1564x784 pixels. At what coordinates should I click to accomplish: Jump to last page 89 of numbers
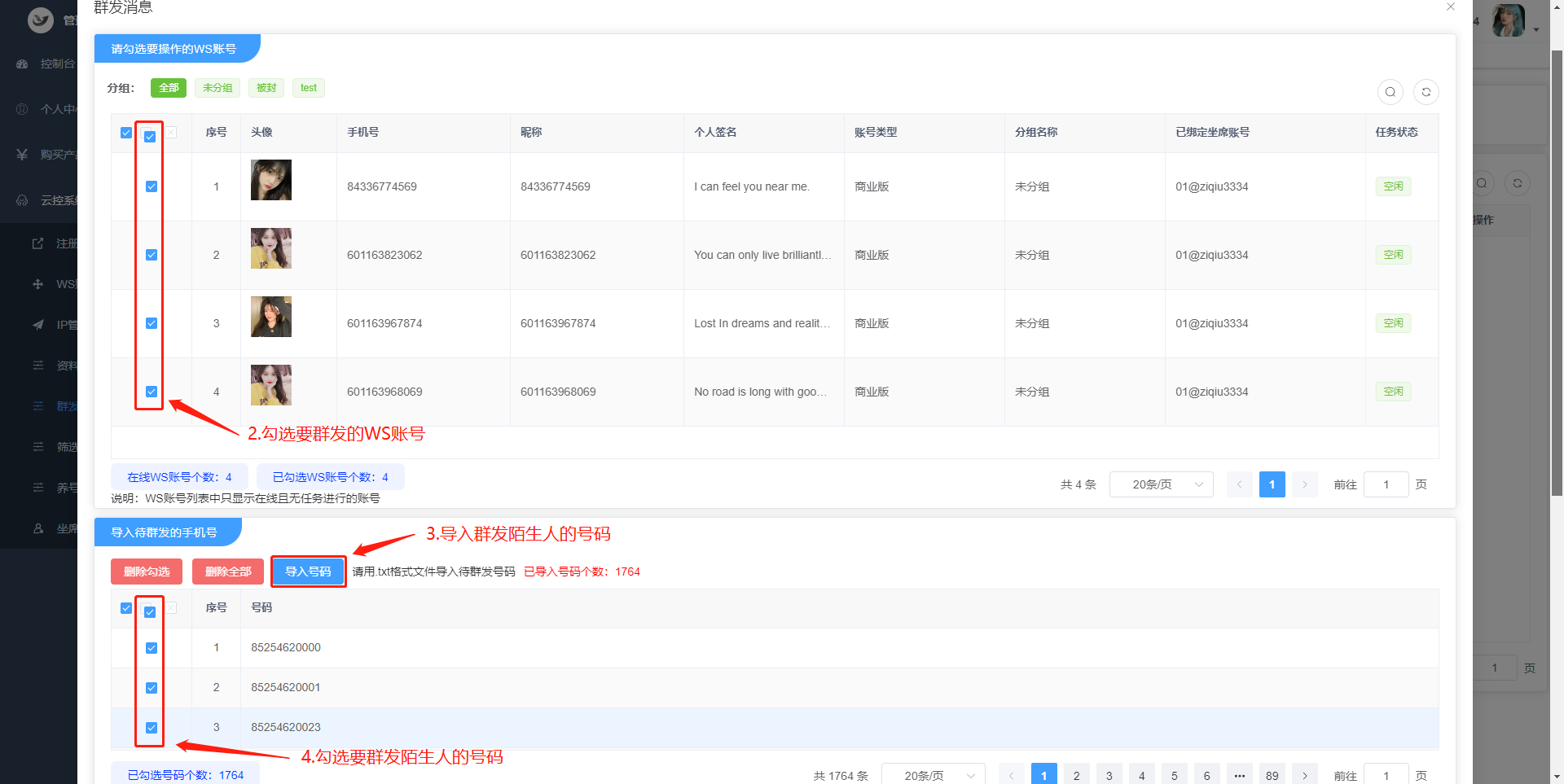click(x=1272, y=775)
